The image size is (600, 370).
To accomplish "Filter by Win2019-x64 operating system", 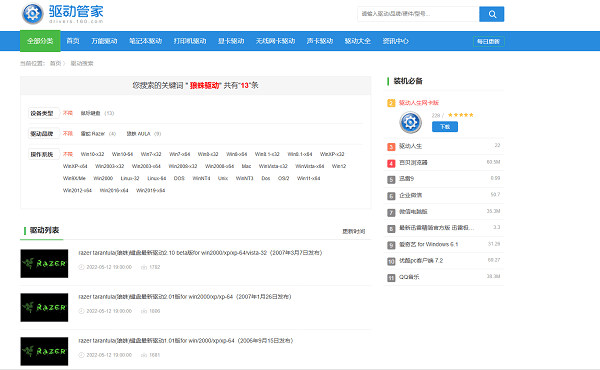I will [x=150, y=190].
